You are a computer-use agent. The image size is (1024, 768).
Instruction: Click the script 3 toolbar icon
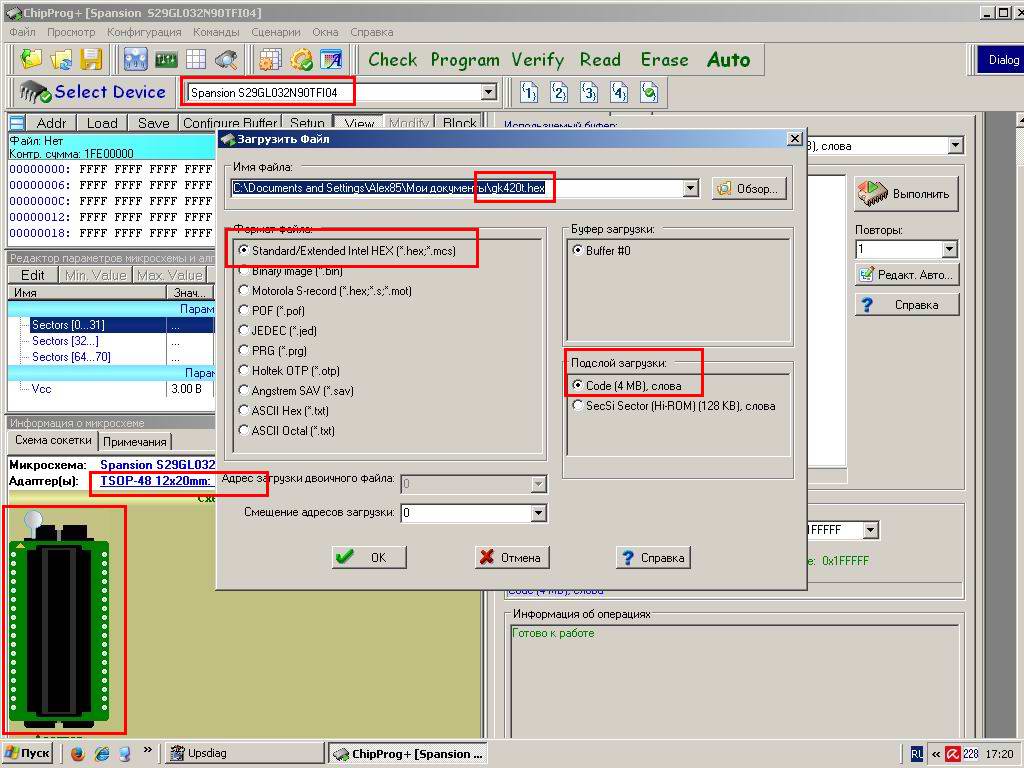tap(589, 92)
